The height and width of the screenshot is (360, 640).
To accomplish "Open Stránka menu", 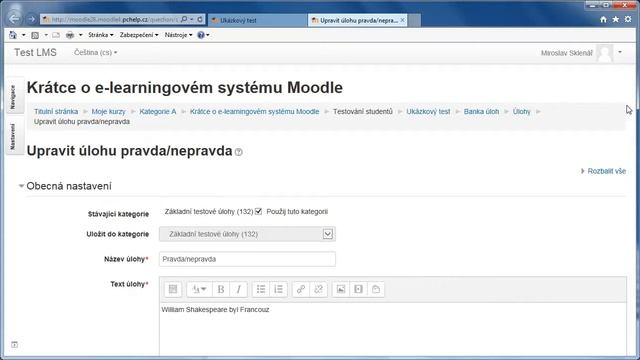I will 100,35.
